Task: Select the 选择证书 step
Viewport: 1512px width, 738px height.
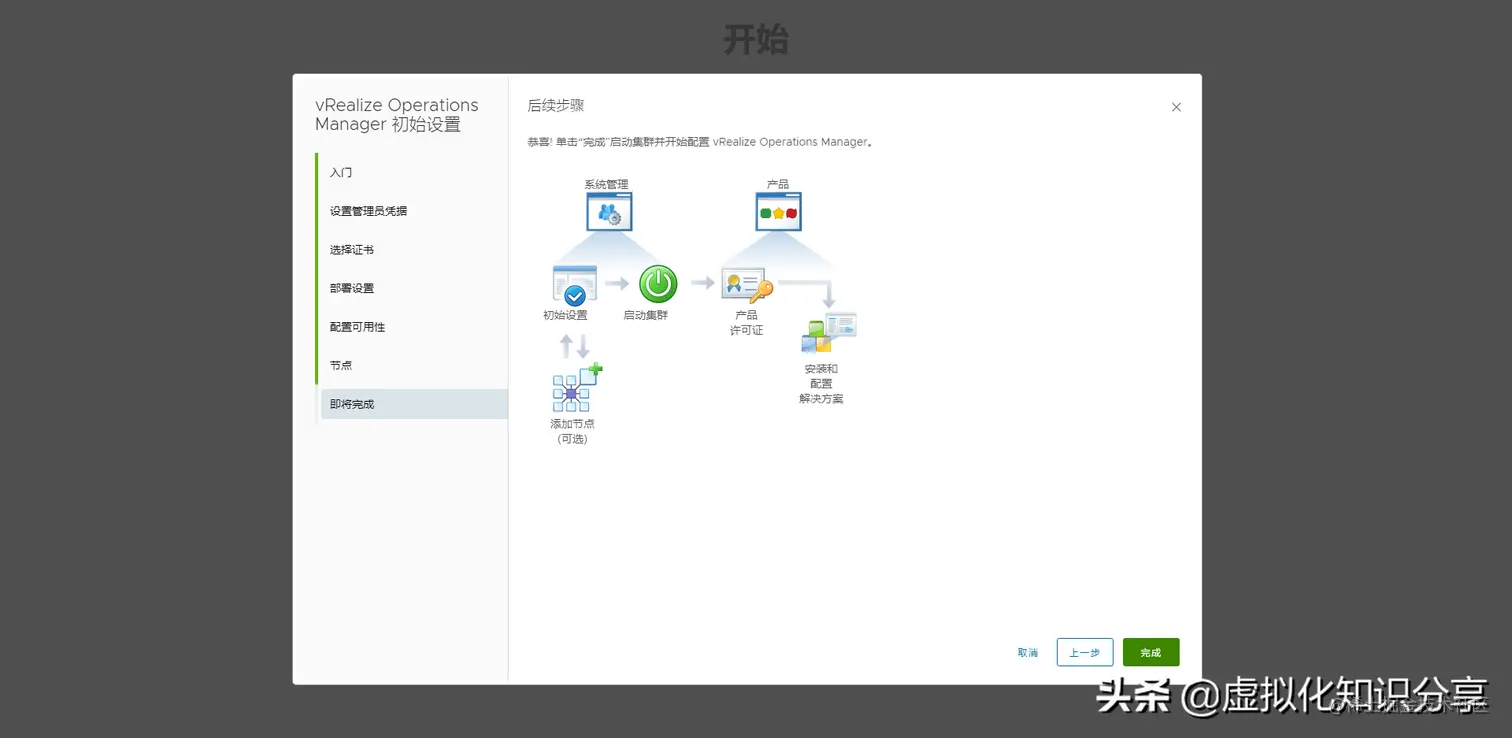Action: click(x=355, y=249)
